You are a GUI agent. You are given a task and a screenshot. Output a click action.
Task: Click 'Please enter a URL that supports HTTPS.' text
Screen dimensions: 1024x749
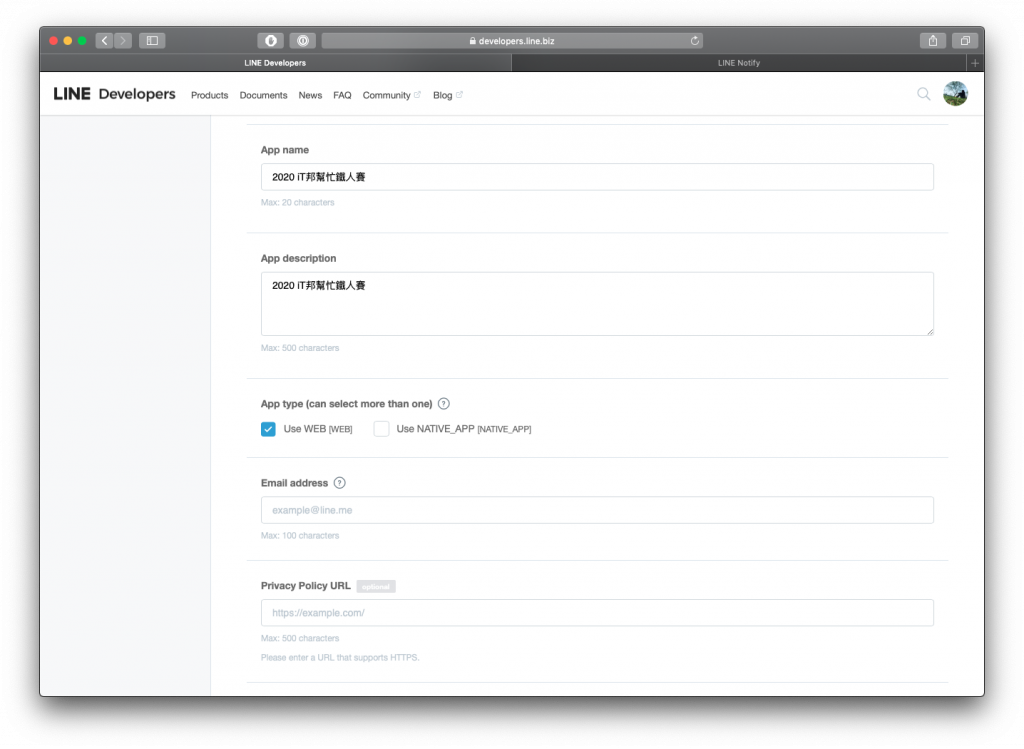(340, 658)
